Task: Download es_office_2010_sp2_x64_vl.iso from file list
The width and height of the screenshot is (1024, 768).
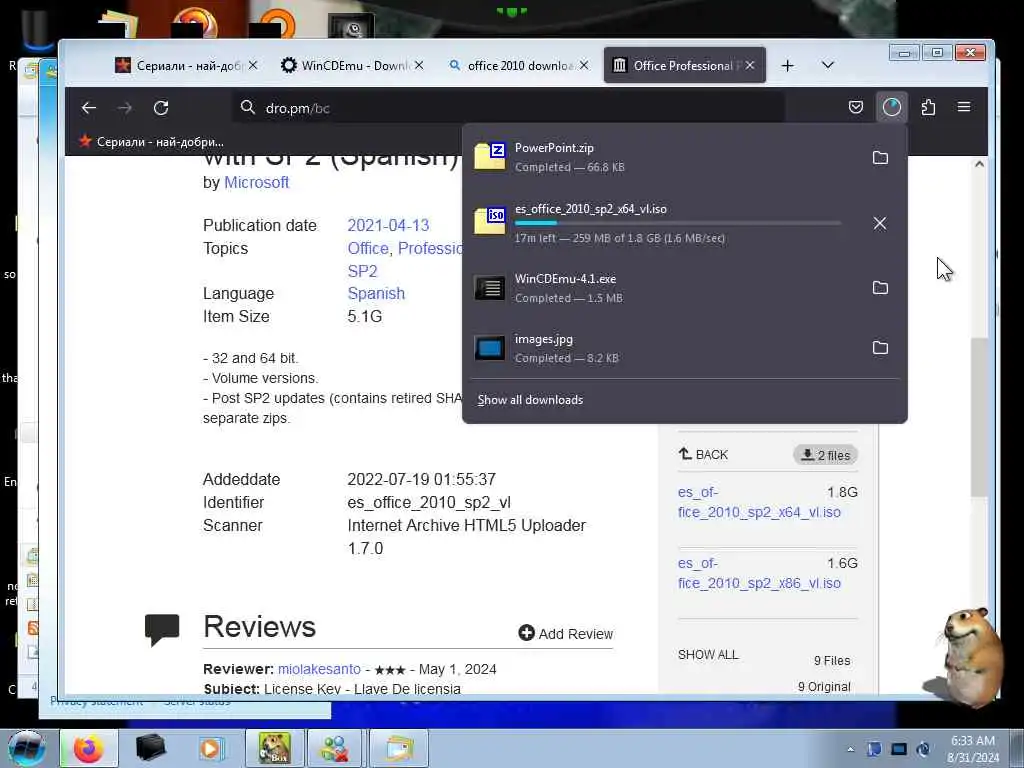Action: [x=759, y=502]
